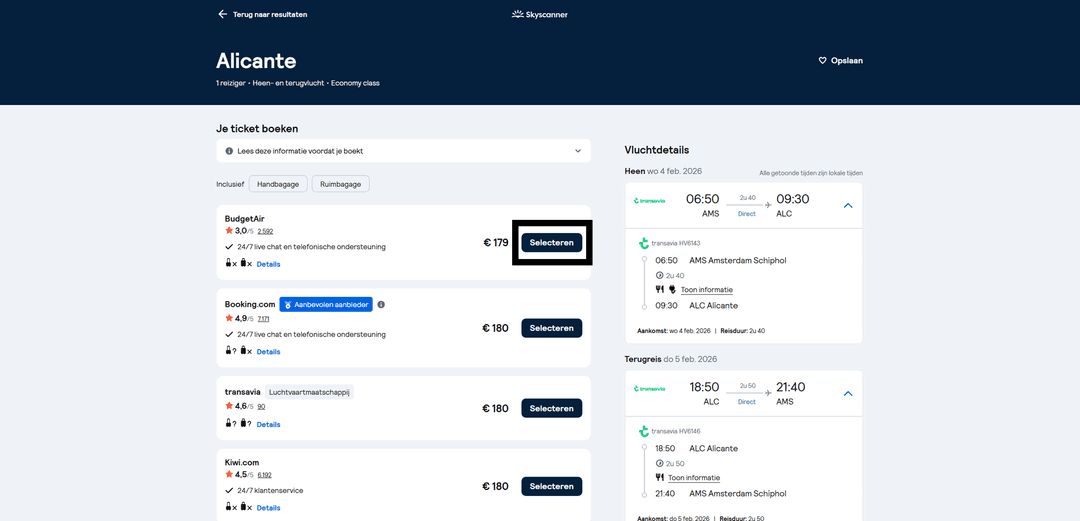This screenshot has width=1080, height=521.
Task: Click the BudgetAir rating star
Action: (x=229, y=231)
